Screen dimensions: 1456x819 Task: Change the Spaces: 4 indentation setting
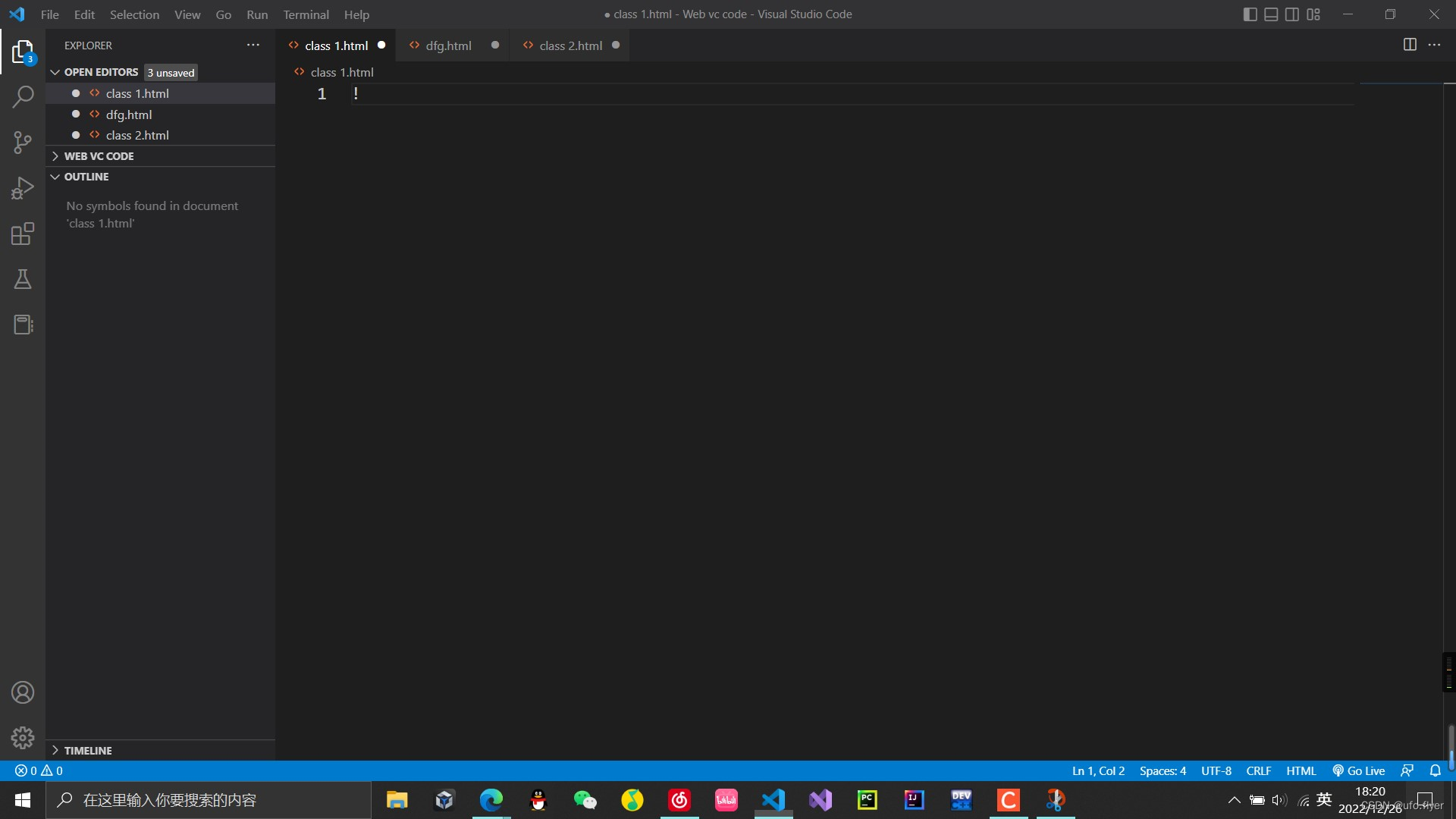point(1163,770)
